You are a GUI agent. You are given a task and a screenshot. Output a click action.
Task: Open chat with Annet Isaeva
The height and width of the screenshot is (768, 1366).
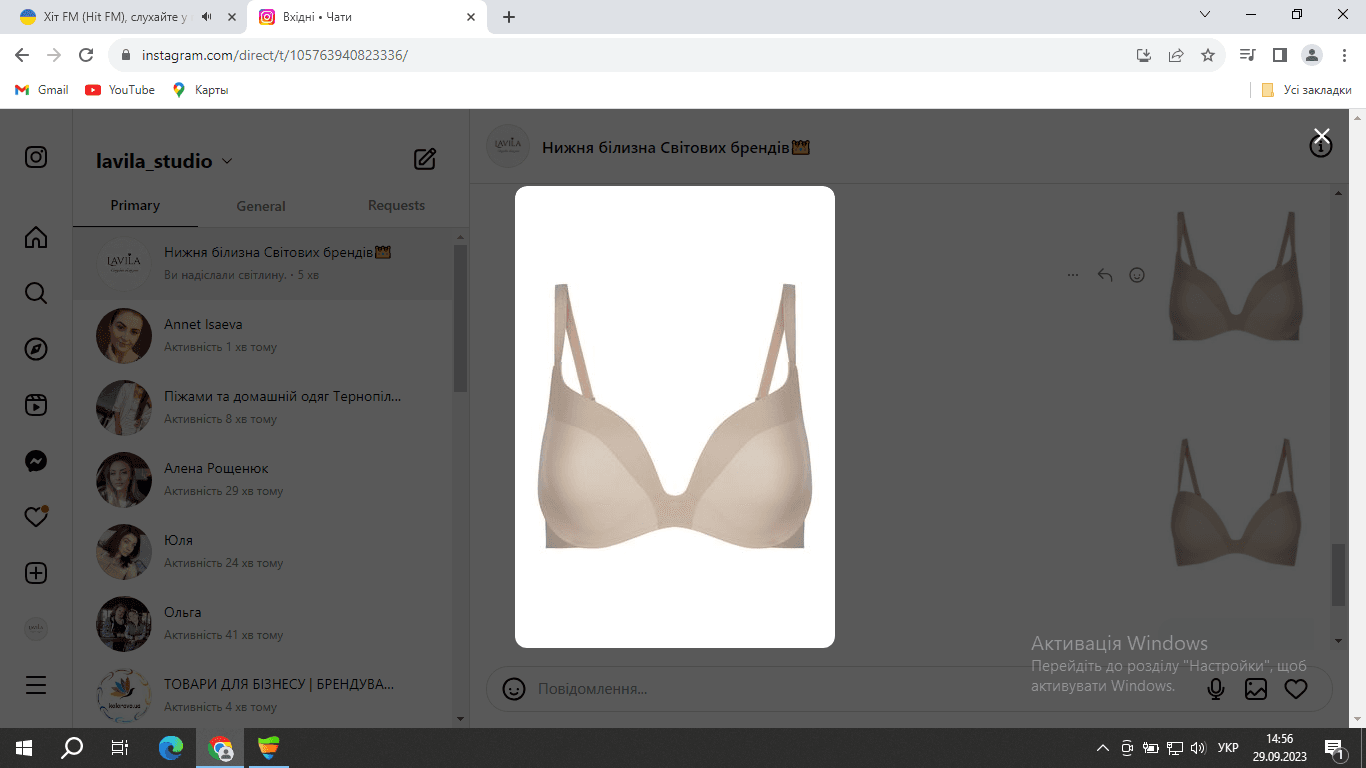263,335
